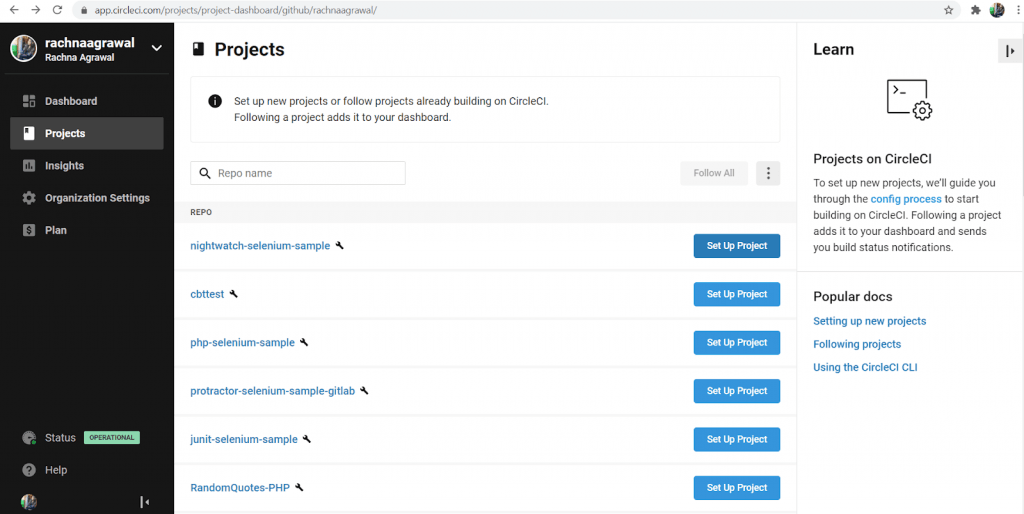Screen dimensions: 1024x514
Task: Click the wrench icon beside RandomQuotes-PHP
Action: pos(299,487)
